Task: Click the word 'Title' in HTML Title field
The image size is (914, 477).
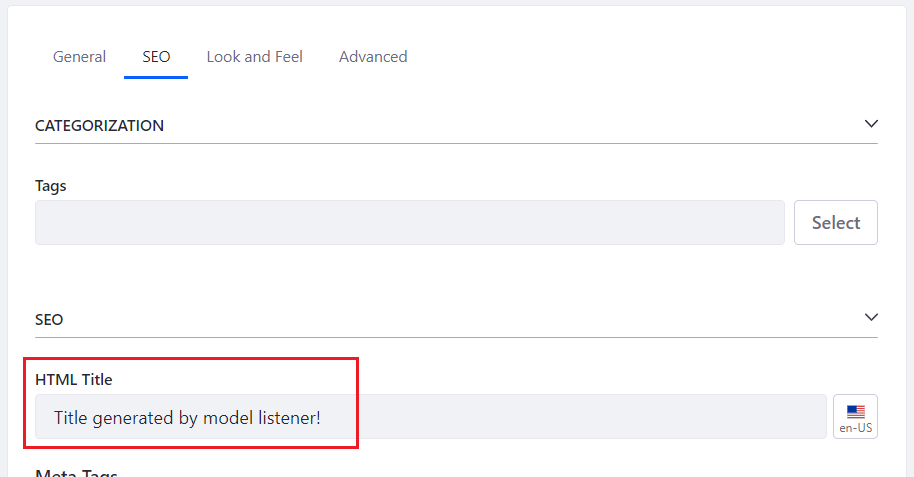Action: click(71, 418)
